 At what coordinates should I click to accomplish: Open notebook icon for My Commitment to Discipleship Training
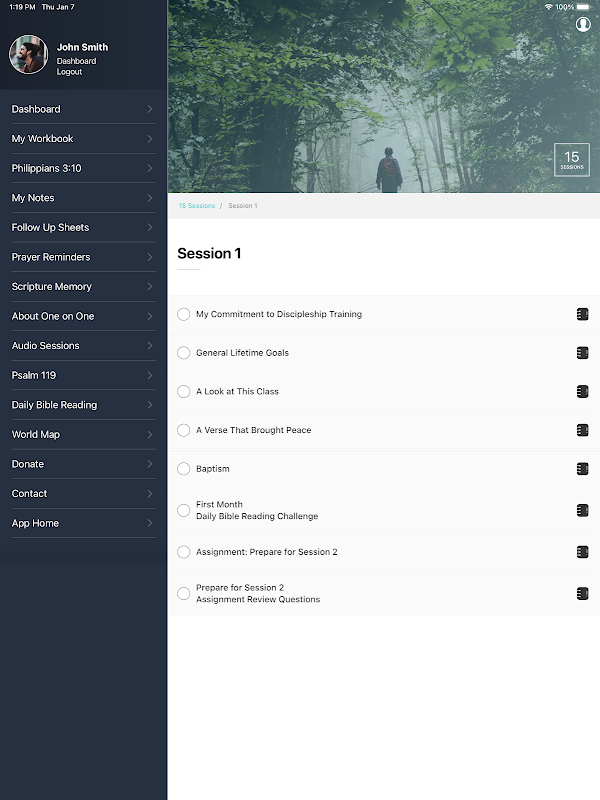[582, 314]
